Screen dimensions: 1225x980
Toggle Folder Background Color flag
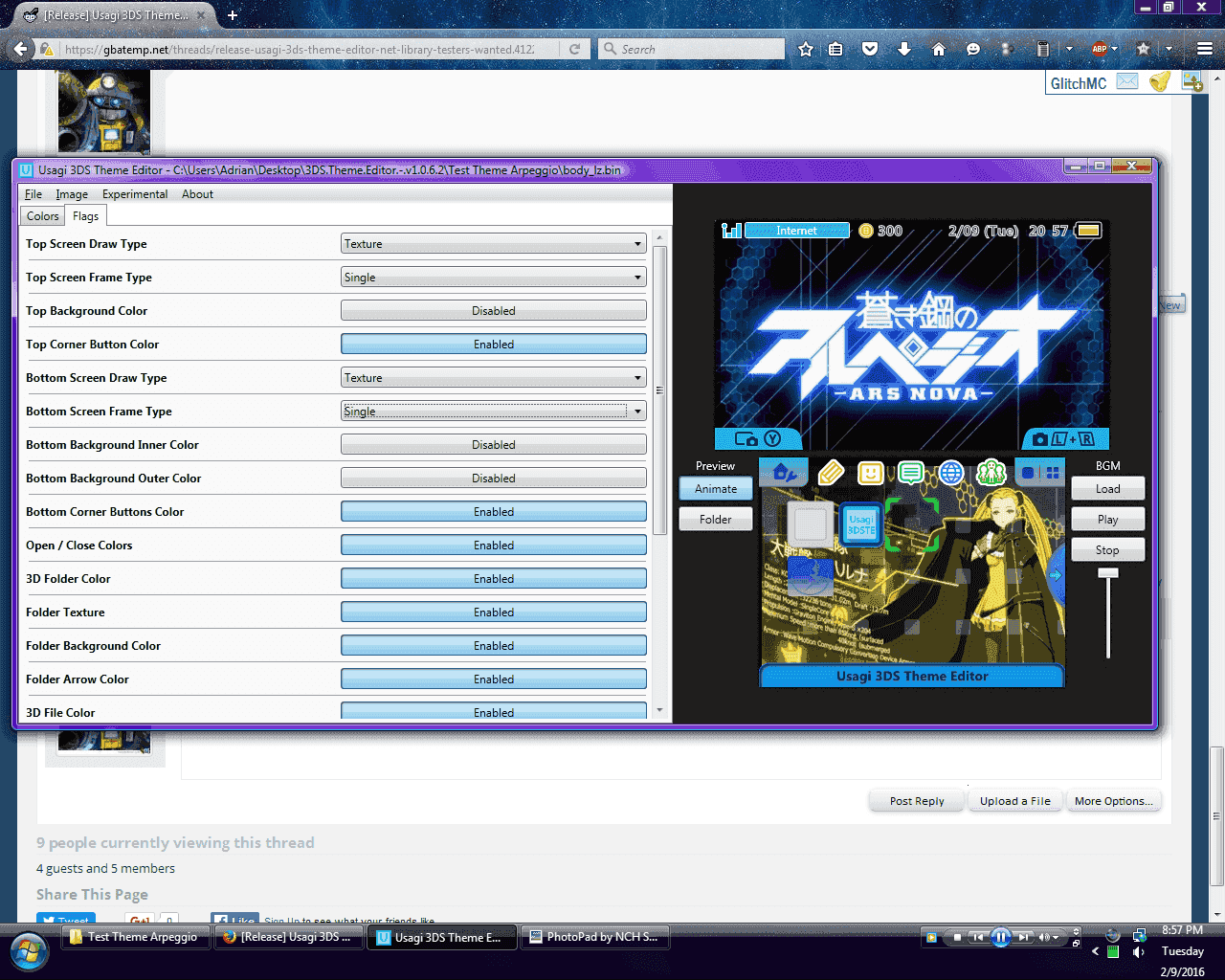[x=494, y=646]
